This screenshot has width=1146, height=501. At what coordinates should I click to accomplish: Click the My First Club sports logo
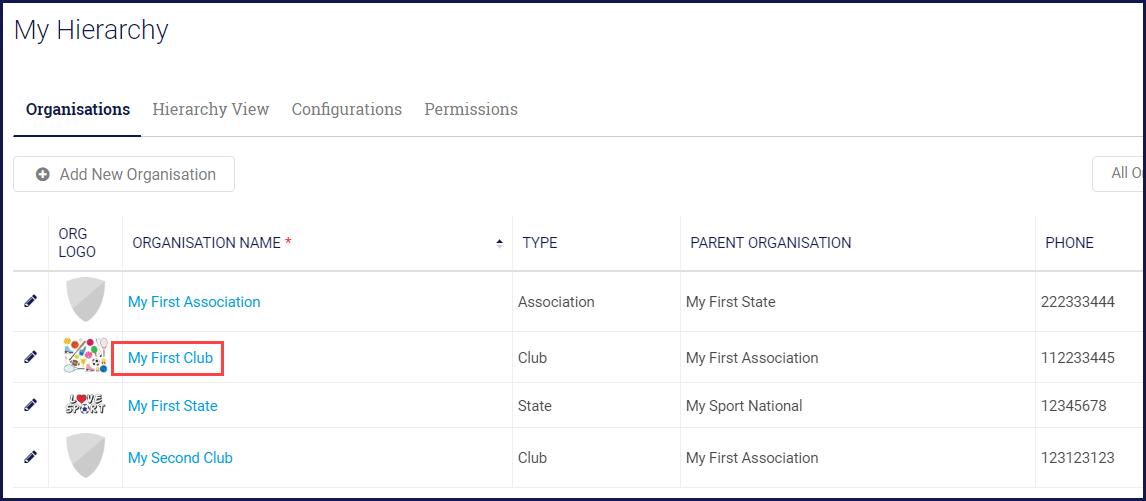[x=85, y=357]
